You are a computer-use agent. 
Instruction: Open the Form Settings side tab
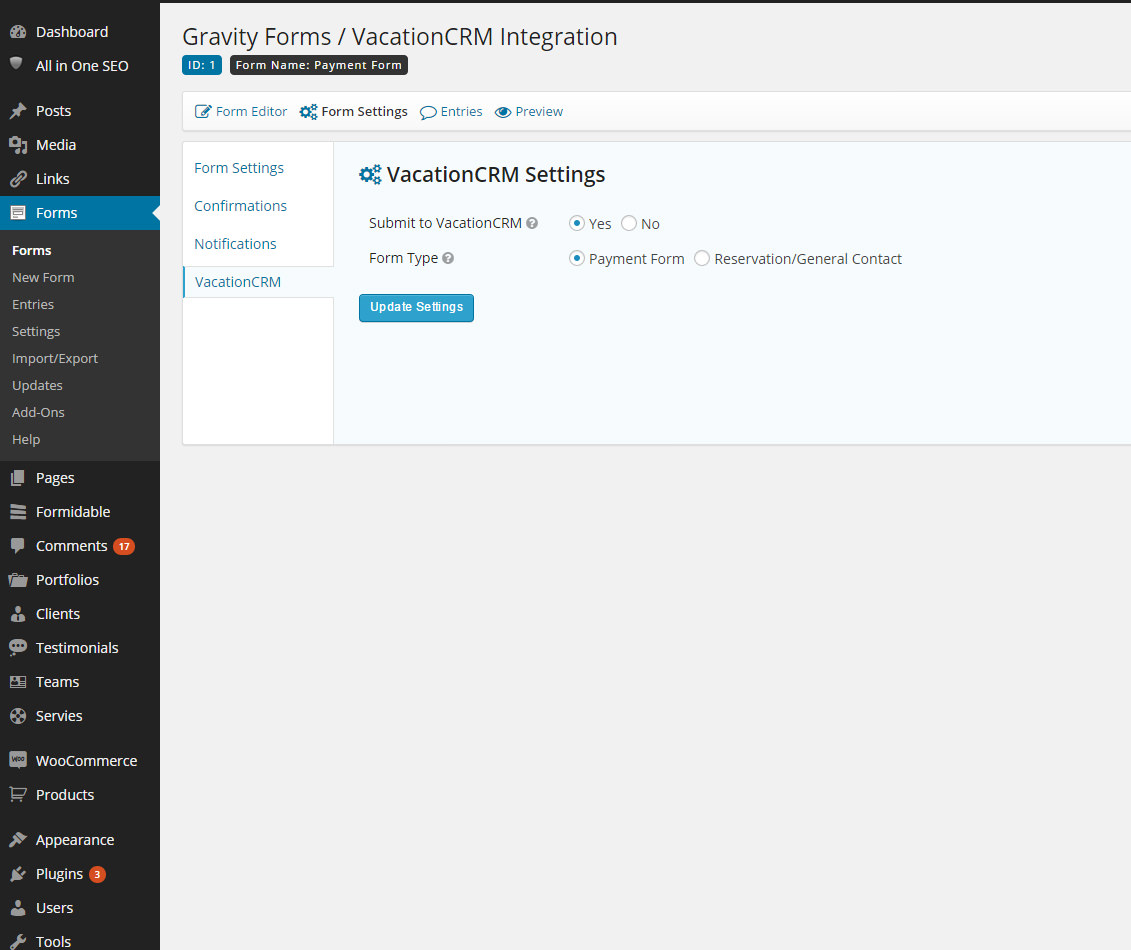click(239, 168)
